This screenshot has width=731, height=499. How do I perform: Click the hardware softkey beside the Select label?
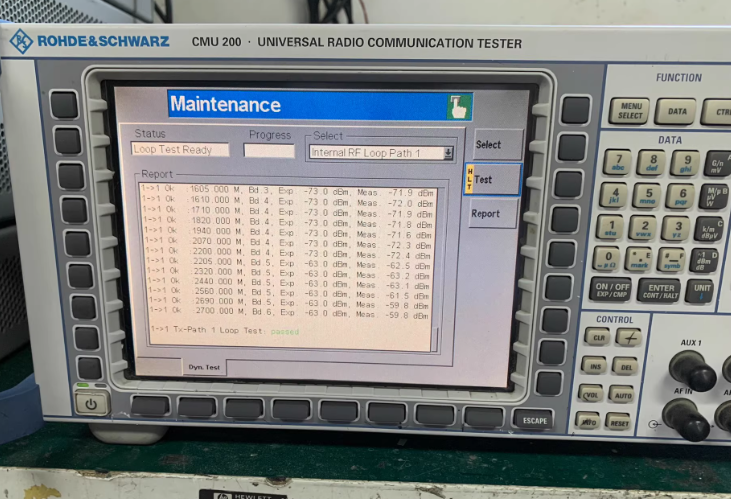pos(571,148)
